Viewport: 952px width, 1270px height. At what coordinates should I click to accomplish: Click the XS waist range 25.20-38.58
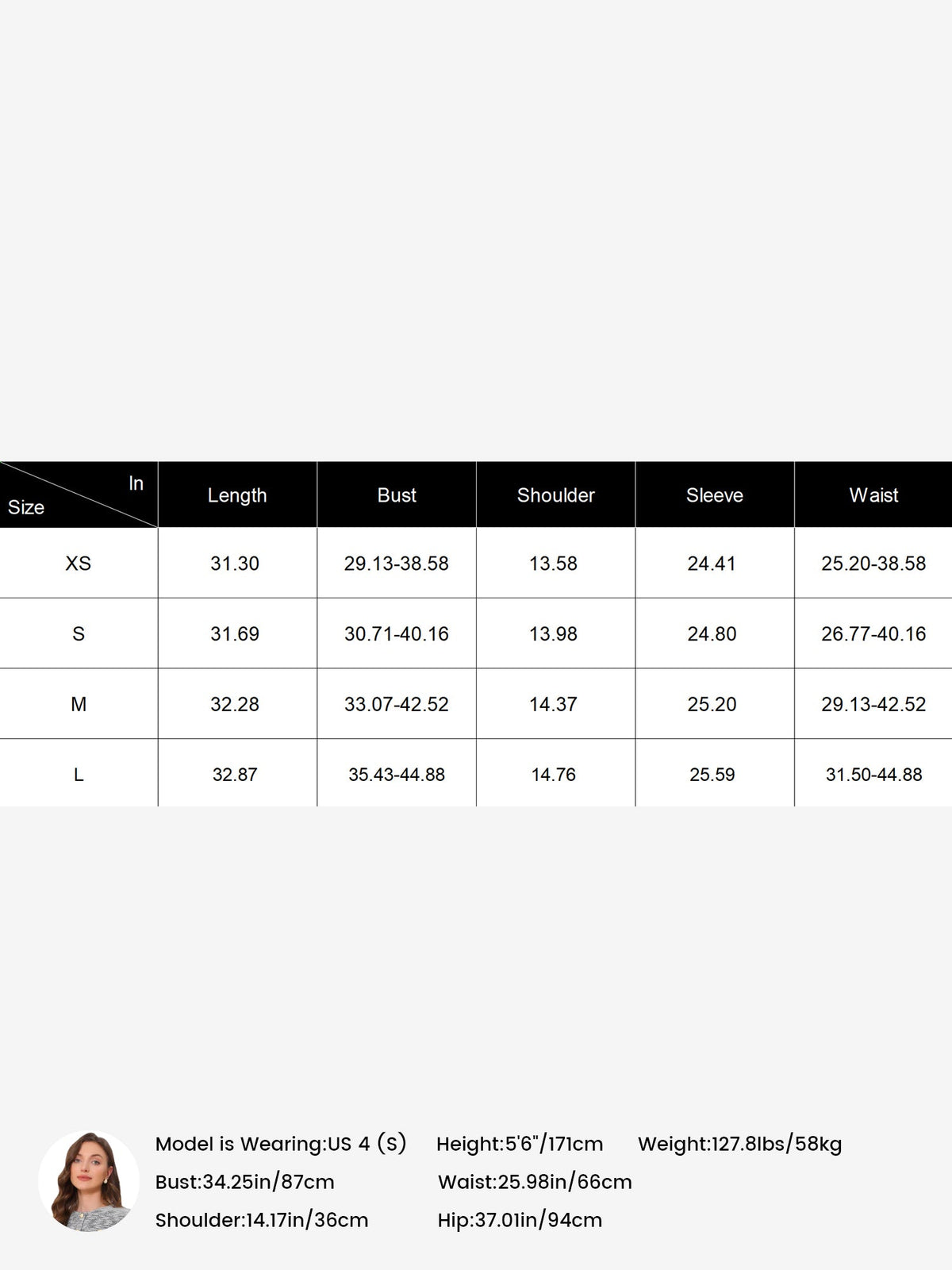coord(873,564)
